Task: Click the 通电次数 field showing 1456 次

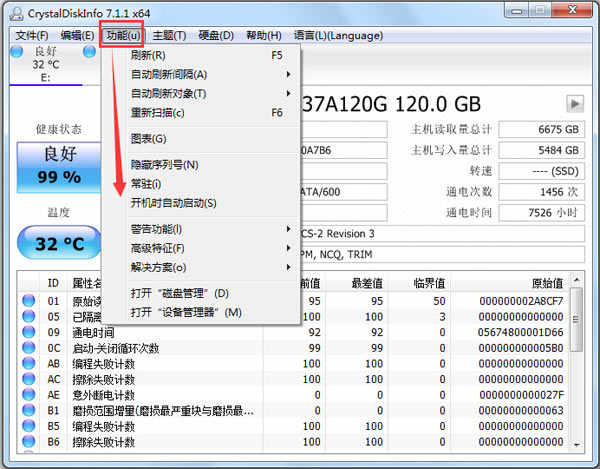Action: pos(541,192)
